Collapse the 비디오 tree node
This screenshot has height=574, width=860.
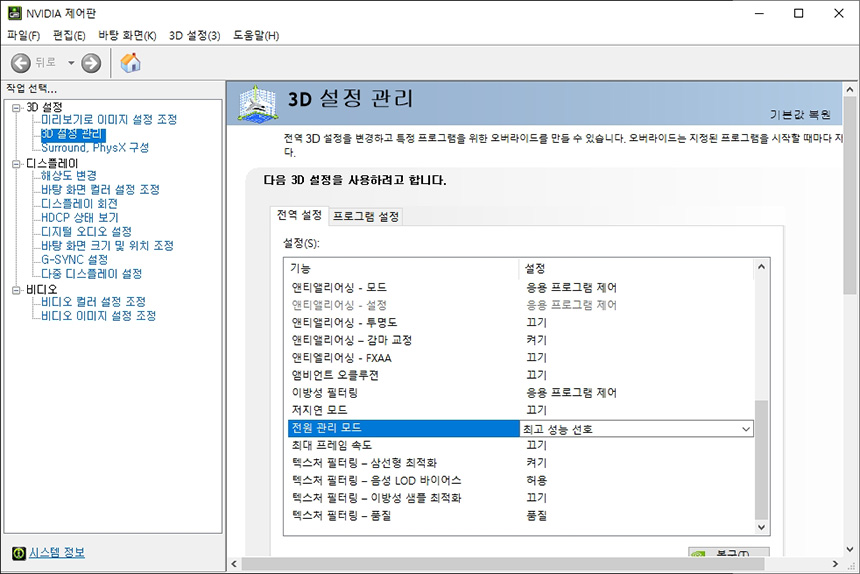(16, 290)
